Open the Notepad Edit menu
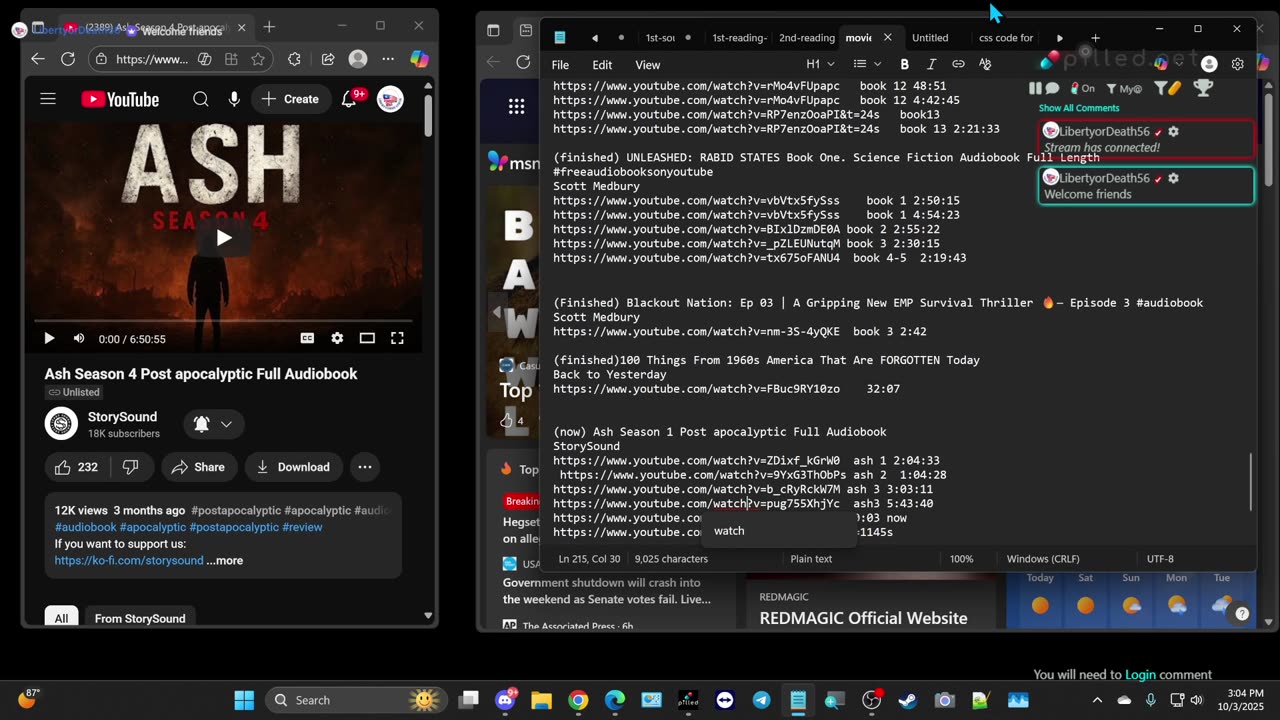The image size is (1280, 720). 602,65
